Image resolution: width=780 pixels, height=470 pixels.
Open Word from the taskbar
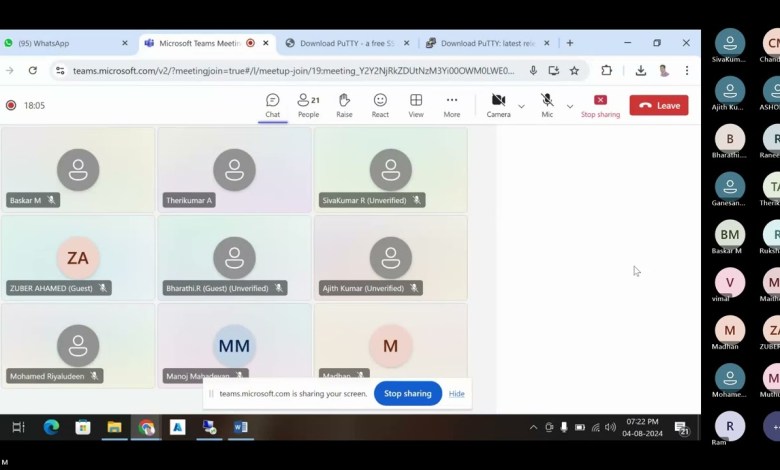point(241,427)
